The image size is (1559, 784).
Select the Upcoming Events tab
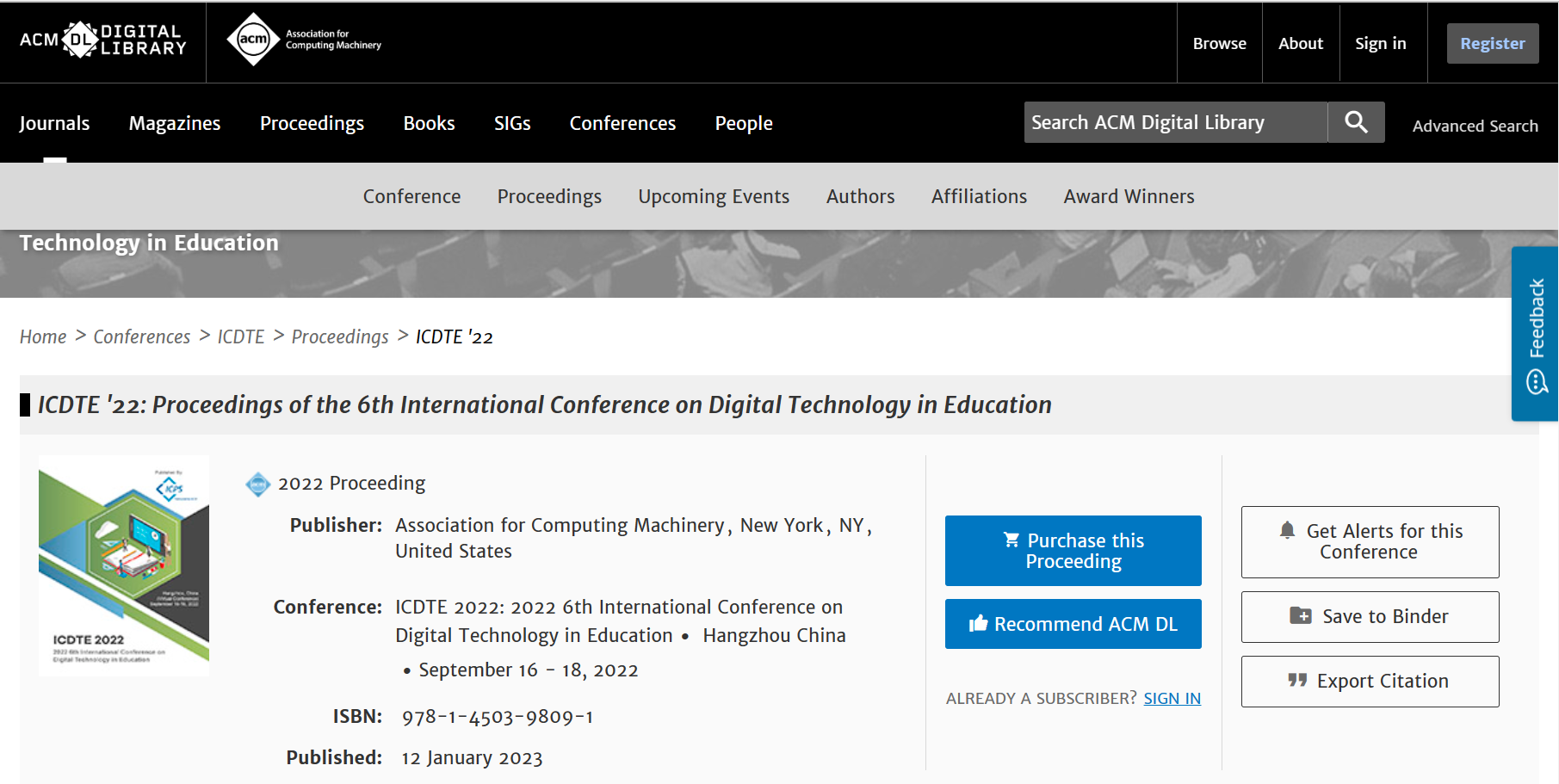coord(714,196)
